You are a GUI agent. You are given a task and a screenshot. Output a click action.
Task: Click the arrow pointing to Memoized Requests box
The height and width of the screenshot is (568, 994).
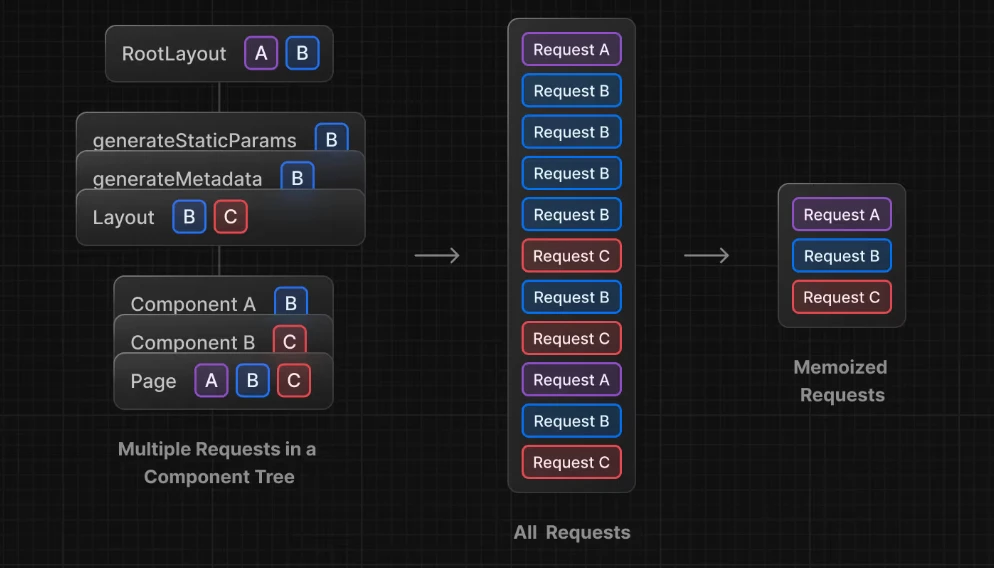(x=706, y=256)
